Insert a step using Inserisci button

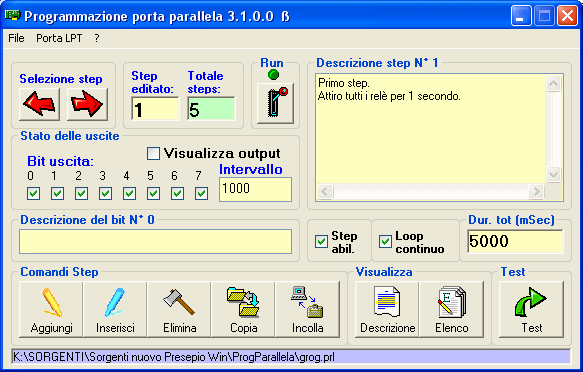[115, 309]
